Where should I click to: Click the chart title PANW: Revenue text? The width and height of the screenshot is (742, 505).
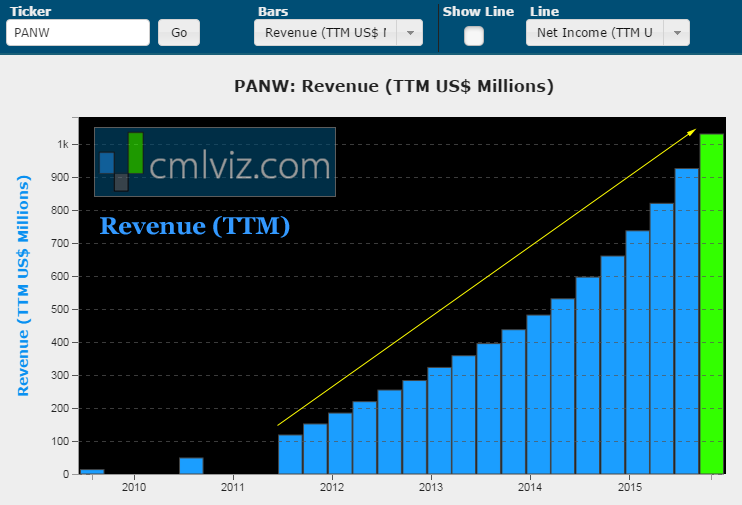(x=394, y=86)
